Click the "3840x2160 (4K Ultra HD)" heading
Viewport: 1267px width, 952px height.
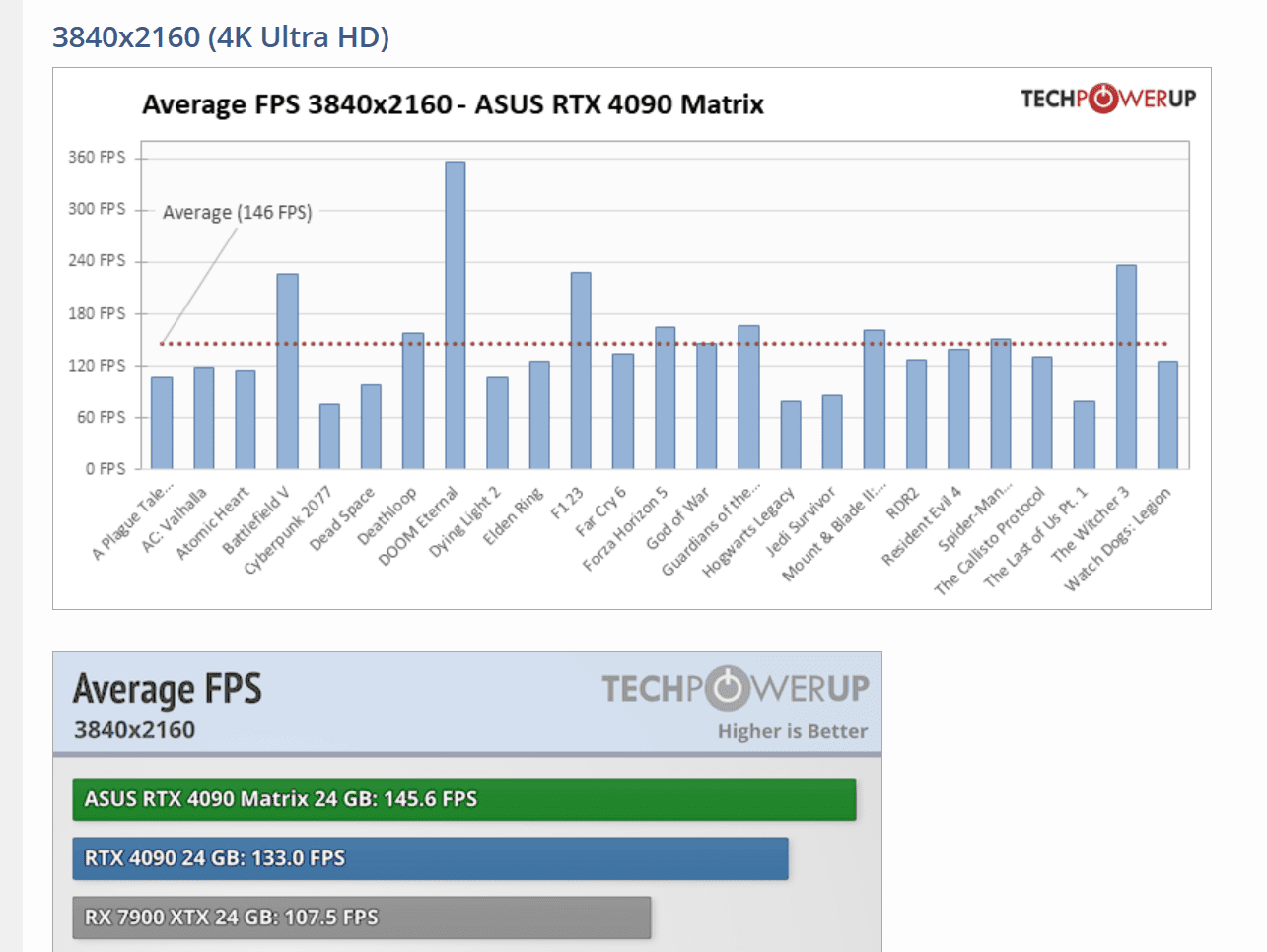pos(221,37)
